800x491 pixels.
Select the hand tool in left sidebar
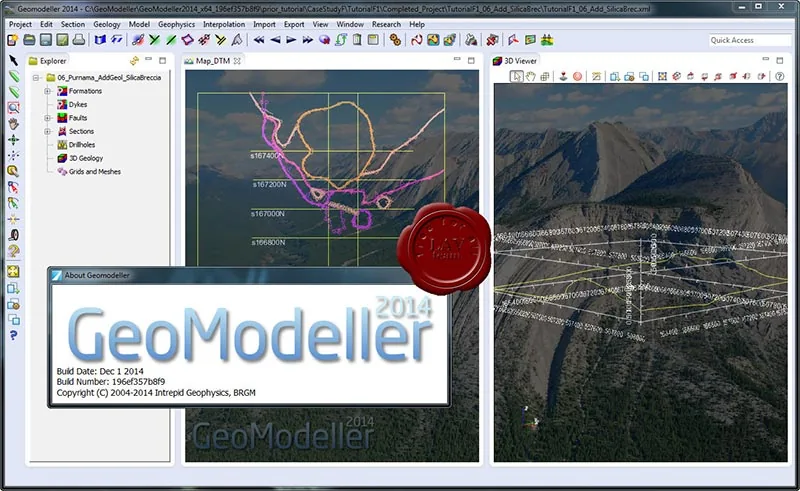[13, 124]
